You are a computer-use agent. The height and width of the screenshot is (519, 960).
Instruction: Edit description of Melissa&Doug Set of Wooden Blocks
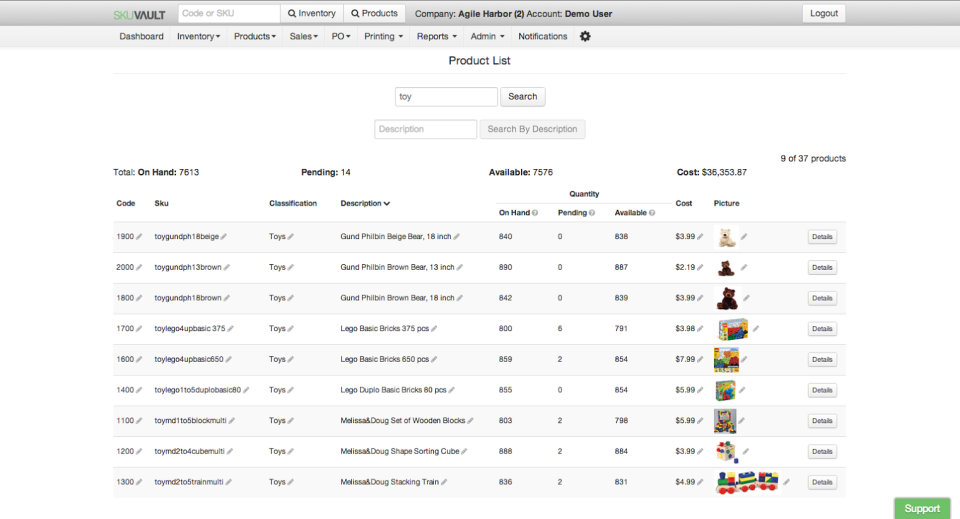click(470, 420)
